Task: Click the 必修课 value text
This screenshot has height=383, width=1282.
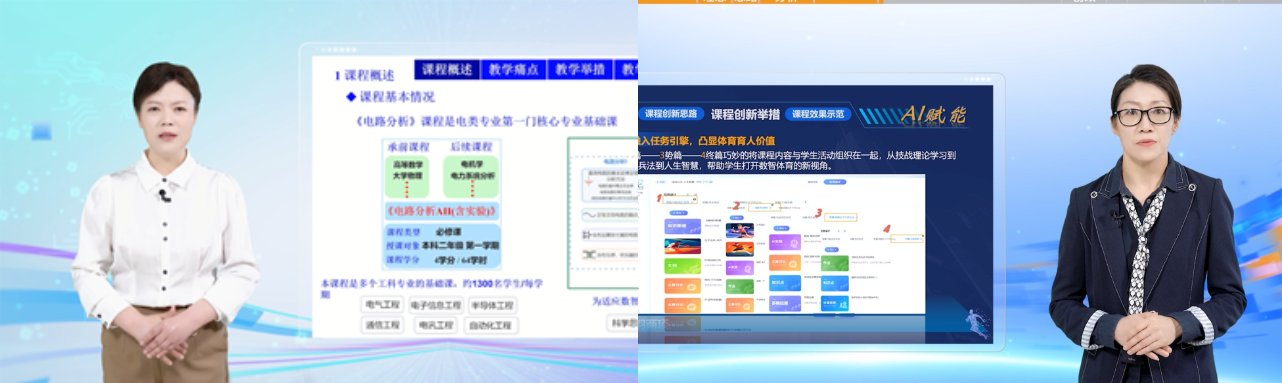Action: click(449, 232)
